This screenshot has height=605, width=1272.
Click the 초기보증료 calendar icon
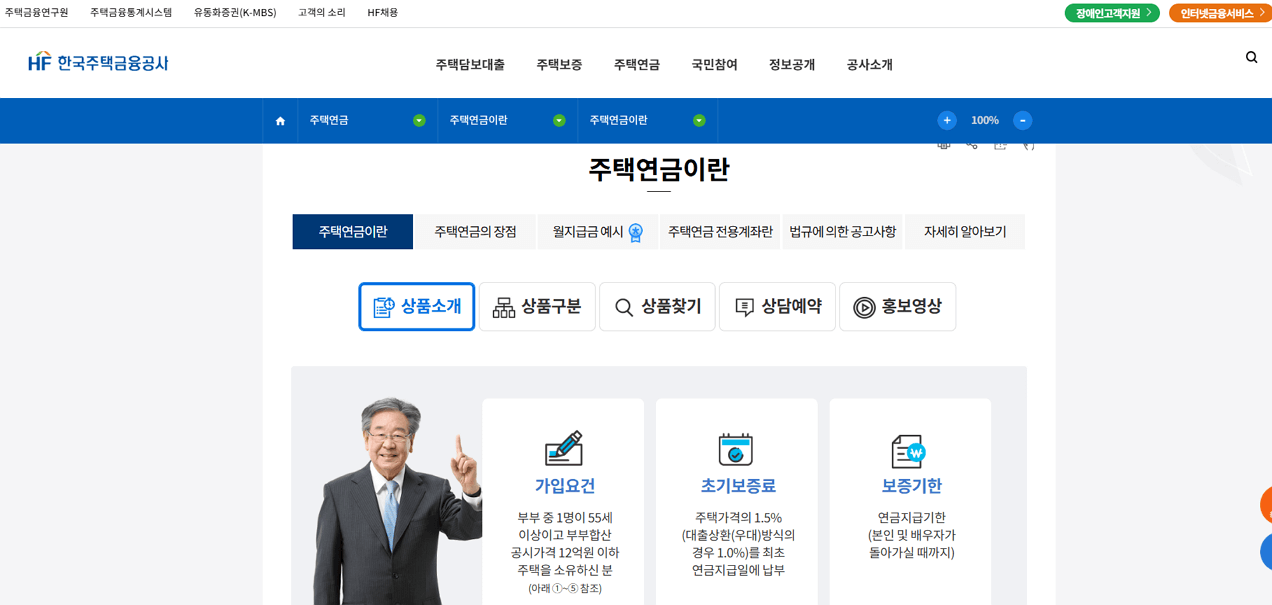click(x=736, y=451)
